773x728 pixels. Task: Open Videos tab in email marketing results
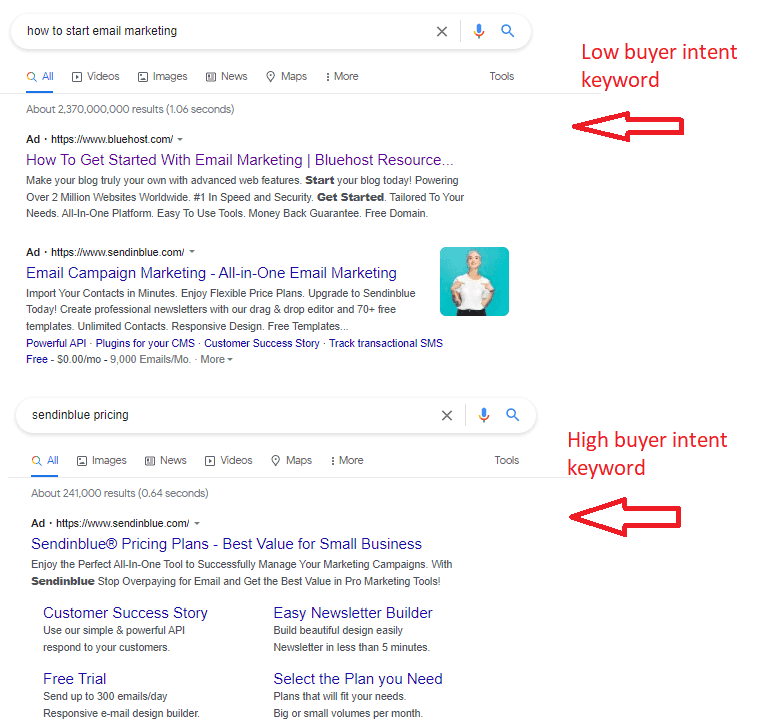click(x=96, y=76)
